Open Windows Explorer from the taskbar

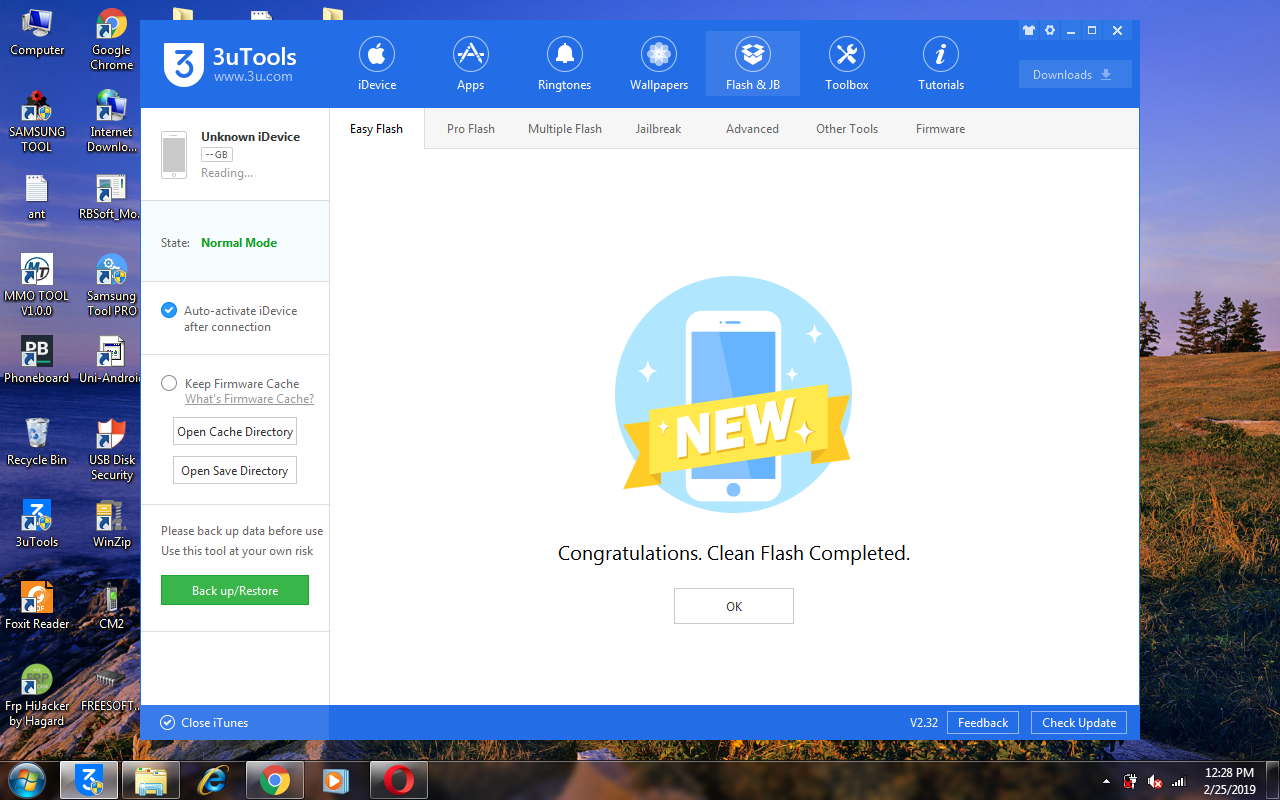[151, 780]
